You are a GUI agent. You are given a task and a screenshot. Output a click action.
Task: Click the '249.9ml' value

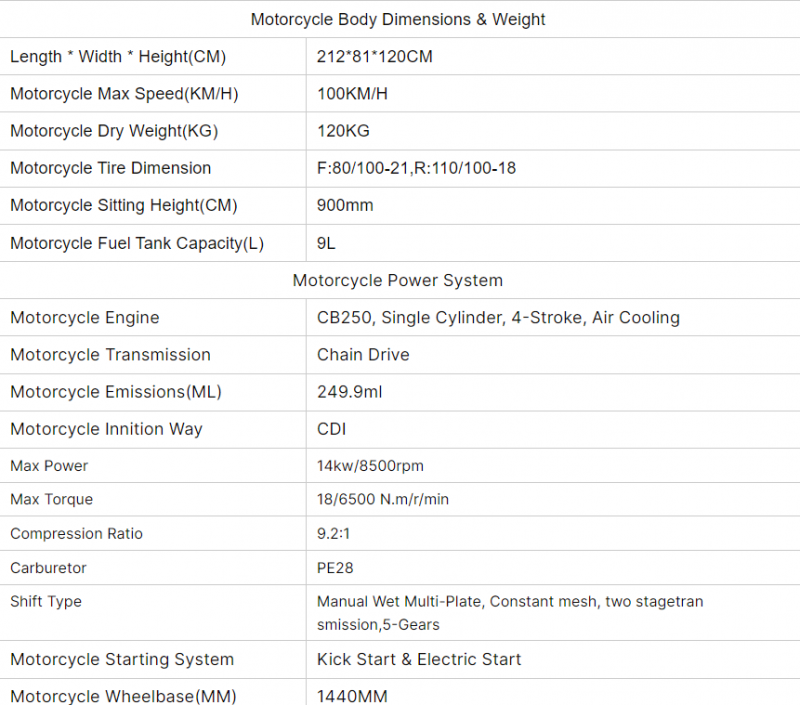point(349,392)
